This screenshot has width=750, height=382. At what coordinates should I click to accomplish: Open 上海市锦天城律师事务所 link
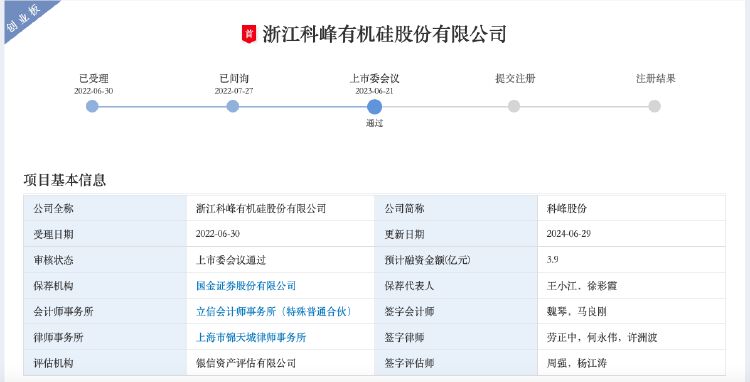(251, 338)
